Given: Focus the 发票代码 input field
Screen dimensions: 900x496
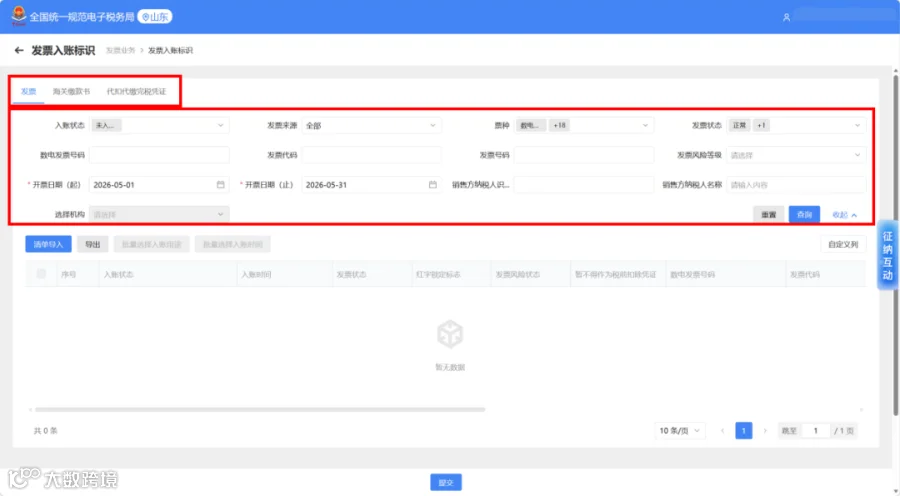Looking at the screenshot, I should (371, 155).
